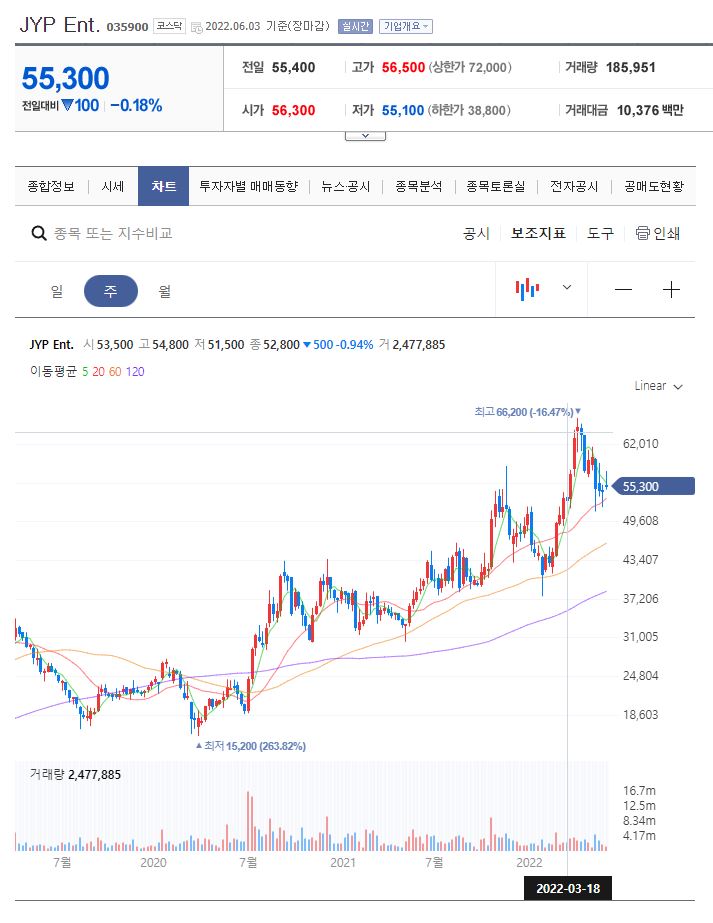713x923 pixels.
Task: Click the 2020 year label on time axis
Action: point(153,862)
